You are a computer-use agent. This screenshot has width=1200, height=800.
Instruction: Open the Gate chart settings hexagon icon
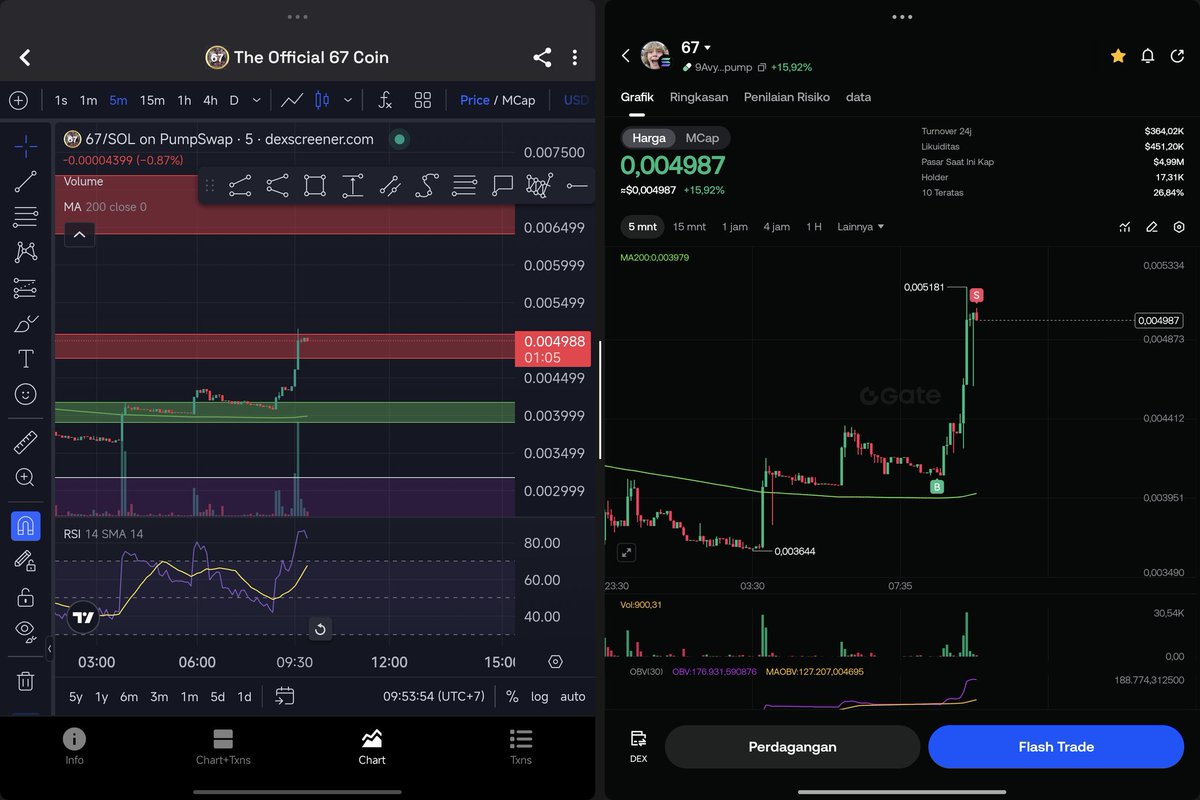tap(1179, 227)
